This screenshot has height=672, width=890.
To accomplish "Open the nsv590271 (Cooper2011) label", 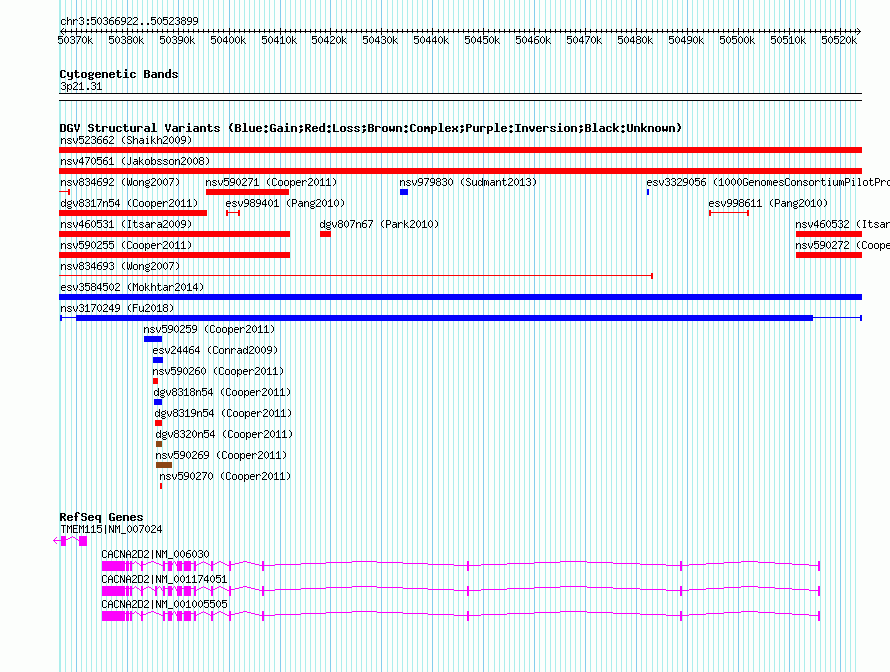I will coord(271,182).
